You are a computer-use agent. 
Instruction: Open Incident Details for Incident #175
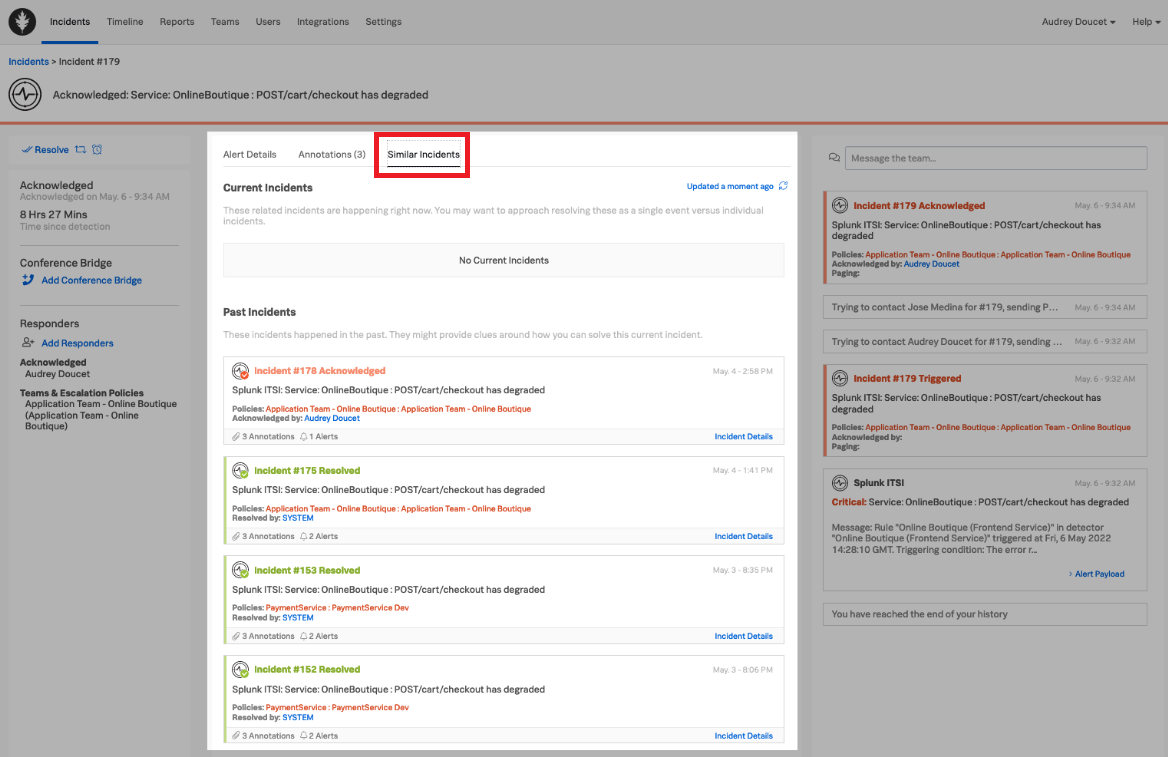tap(743, 536)
